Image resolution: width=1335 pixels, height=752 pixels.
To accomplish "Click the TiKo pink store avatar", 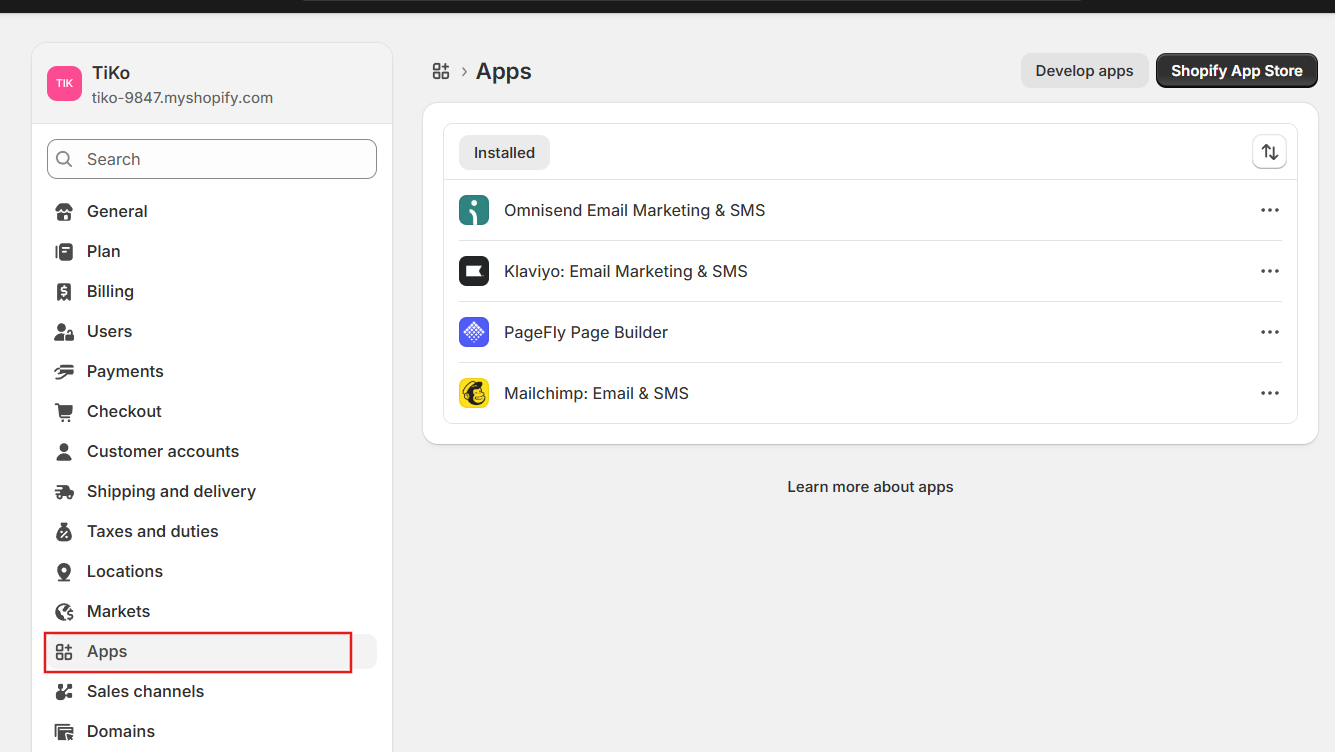I will point(64,84).
